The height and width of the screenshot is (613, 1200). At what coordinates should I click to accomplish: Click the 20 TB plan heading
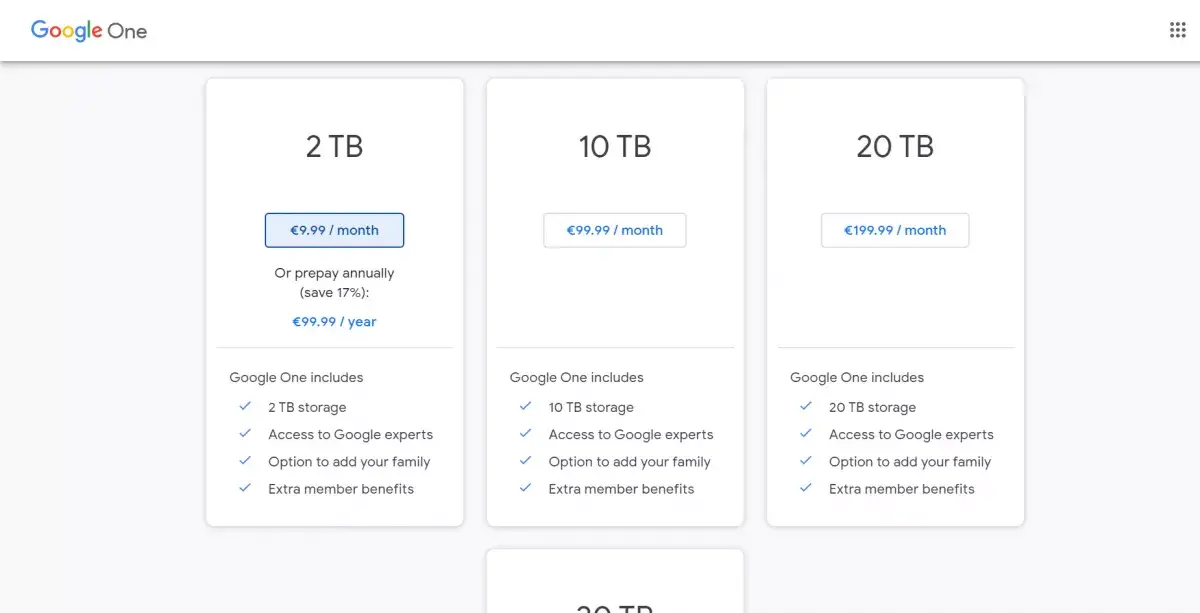[895, 147]
